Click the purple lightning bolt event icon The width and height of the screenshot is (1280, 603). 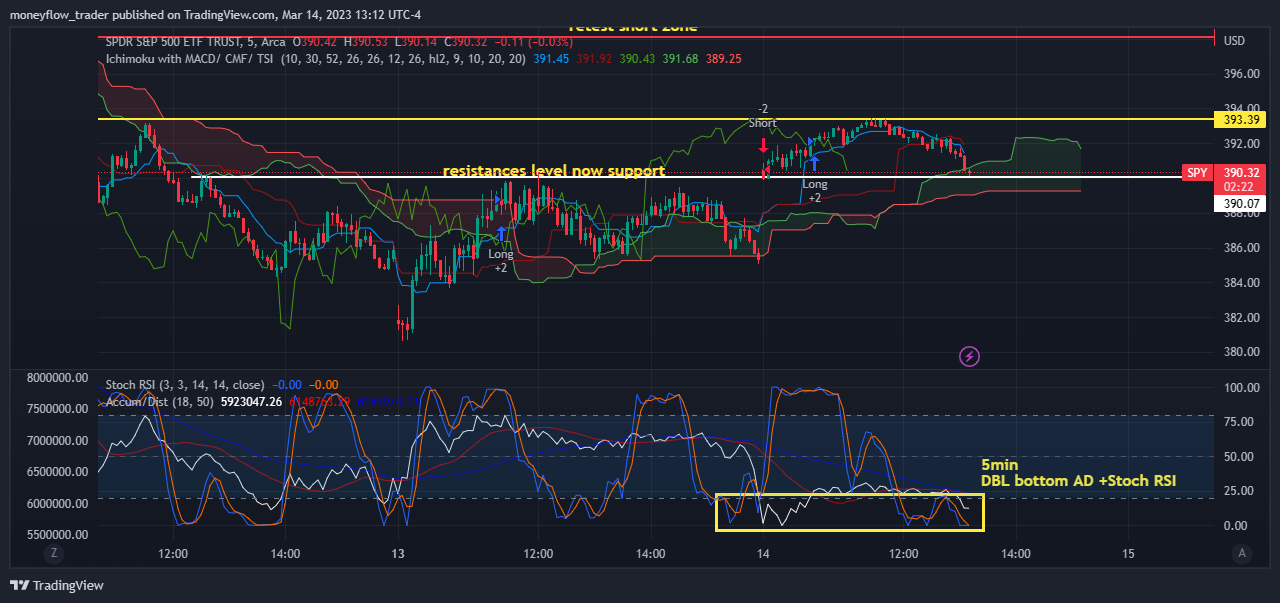[x=968, y=355]
